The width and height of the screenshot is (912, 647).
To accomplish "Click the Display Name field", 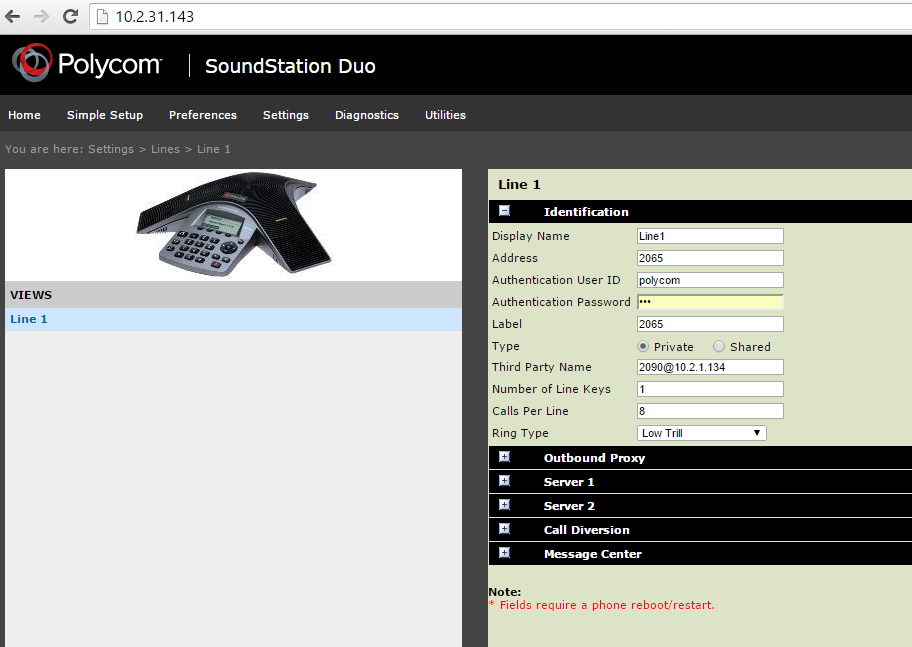I will [x=710, y=236].
